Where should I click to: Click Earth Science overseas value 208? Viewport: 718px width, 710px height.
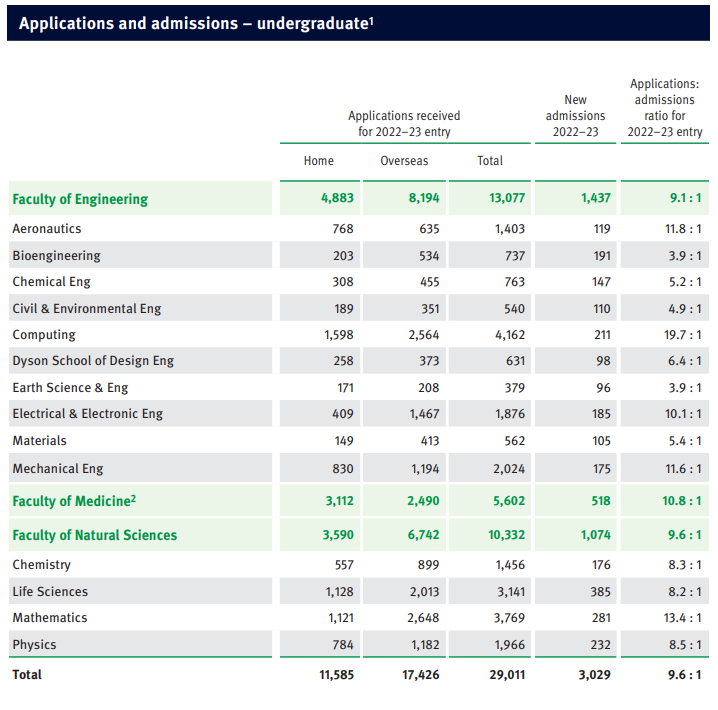click(x=429, y=388)
